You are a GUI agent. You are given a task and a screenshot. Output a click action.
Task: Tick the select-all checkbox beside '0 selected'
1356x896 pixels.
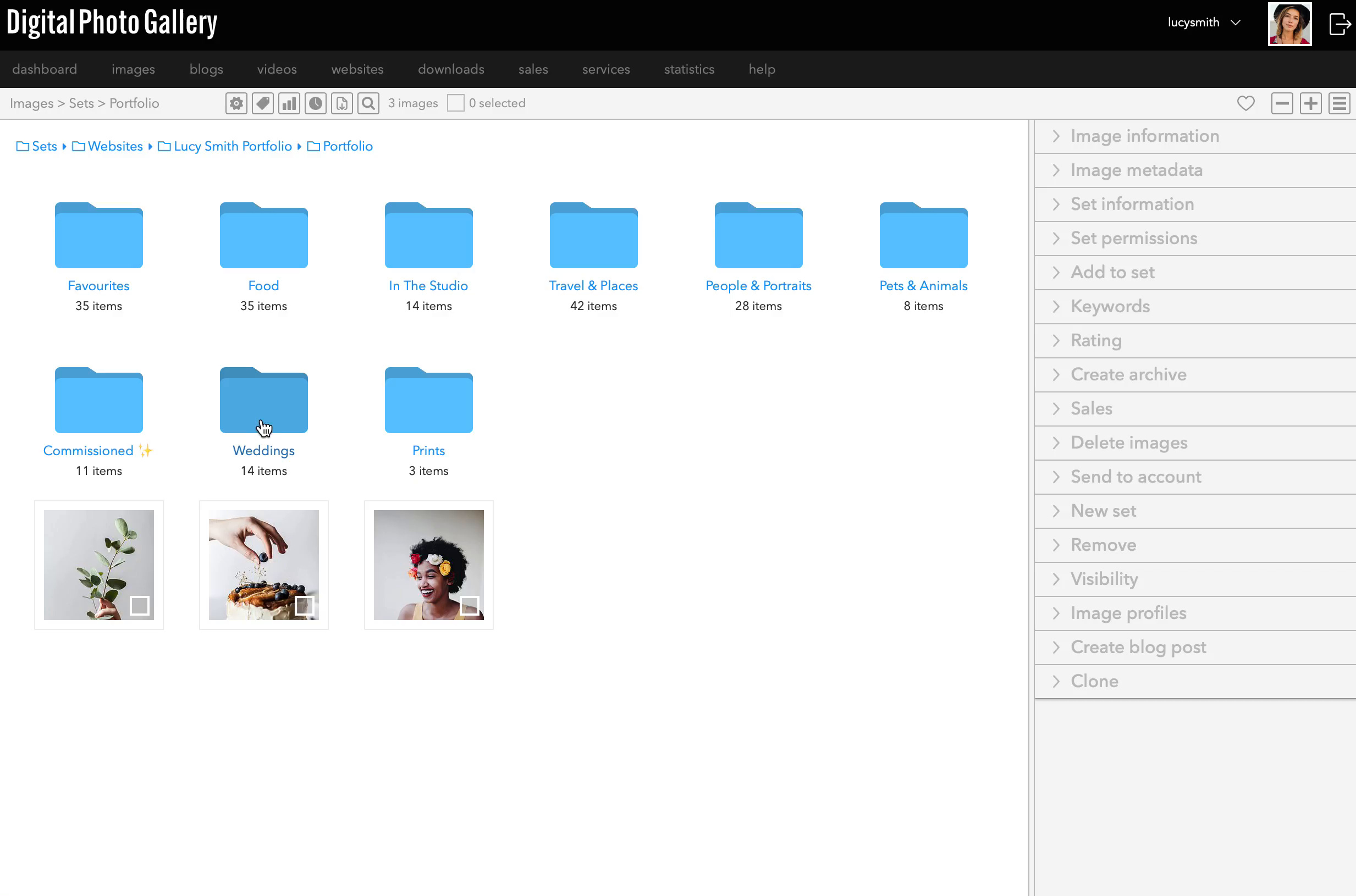tap(456, 103)
